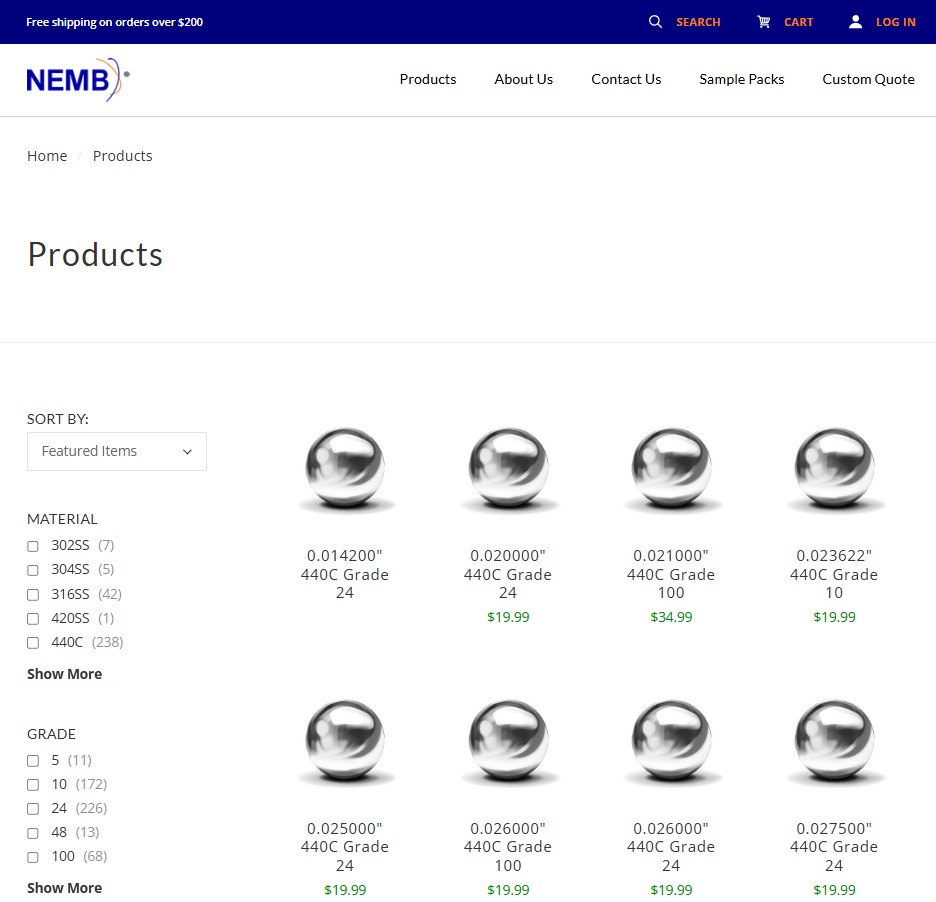Check the 304SS material filter

33,570
